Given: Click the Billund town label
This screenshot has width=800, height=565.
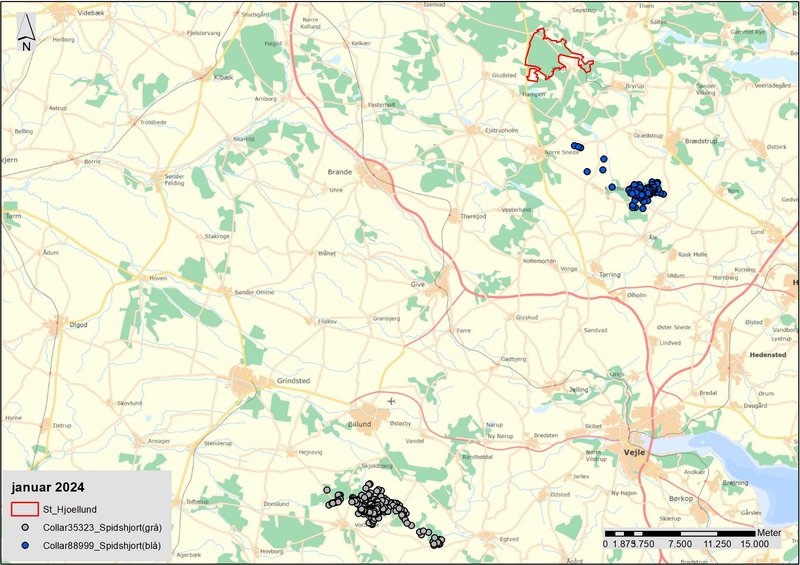Looking at the screenshot, I should coord(365,424).
